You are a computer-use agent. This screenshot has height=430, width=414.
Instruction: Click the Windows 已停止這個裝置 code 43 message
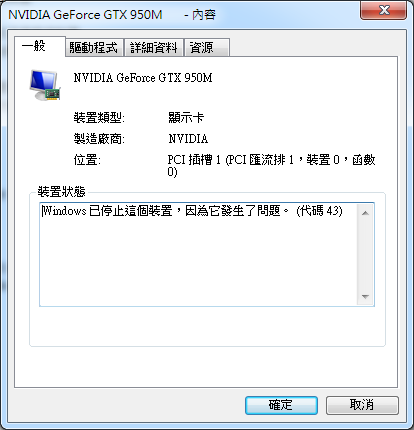(192, 211)
